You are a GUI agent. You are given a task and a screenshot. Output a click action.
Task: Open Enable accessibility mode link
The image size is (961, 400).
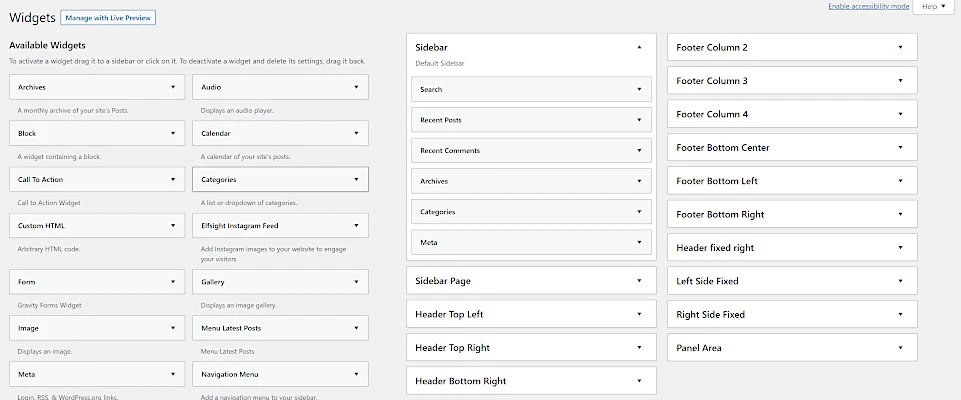pyautogui.click(x=868, y=6)
